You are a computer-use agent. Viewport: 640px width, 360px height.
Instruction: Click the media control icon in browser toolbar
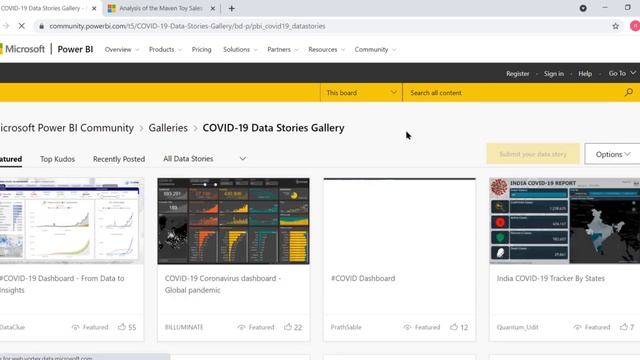pos(583,8)
